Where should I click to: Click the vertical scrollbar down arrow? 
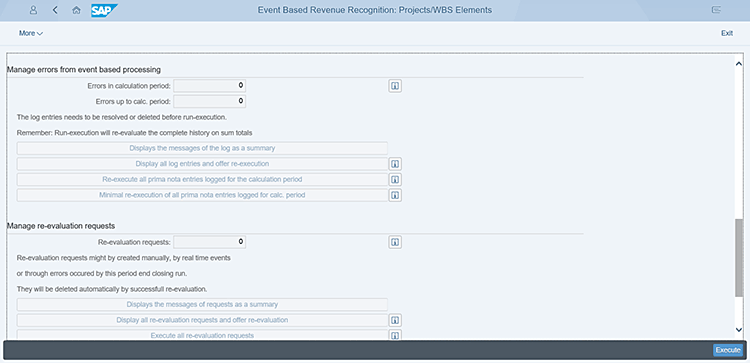[739, 330]
